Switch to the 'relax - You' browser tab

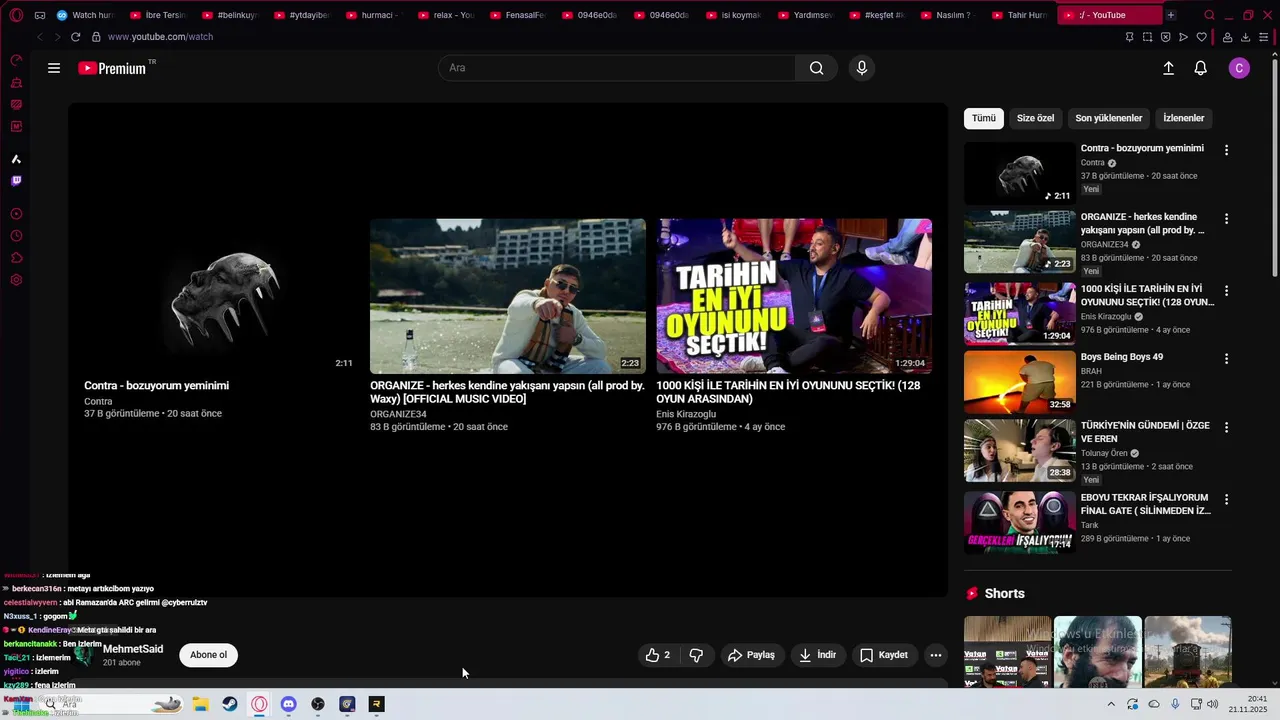coord(447,15)
